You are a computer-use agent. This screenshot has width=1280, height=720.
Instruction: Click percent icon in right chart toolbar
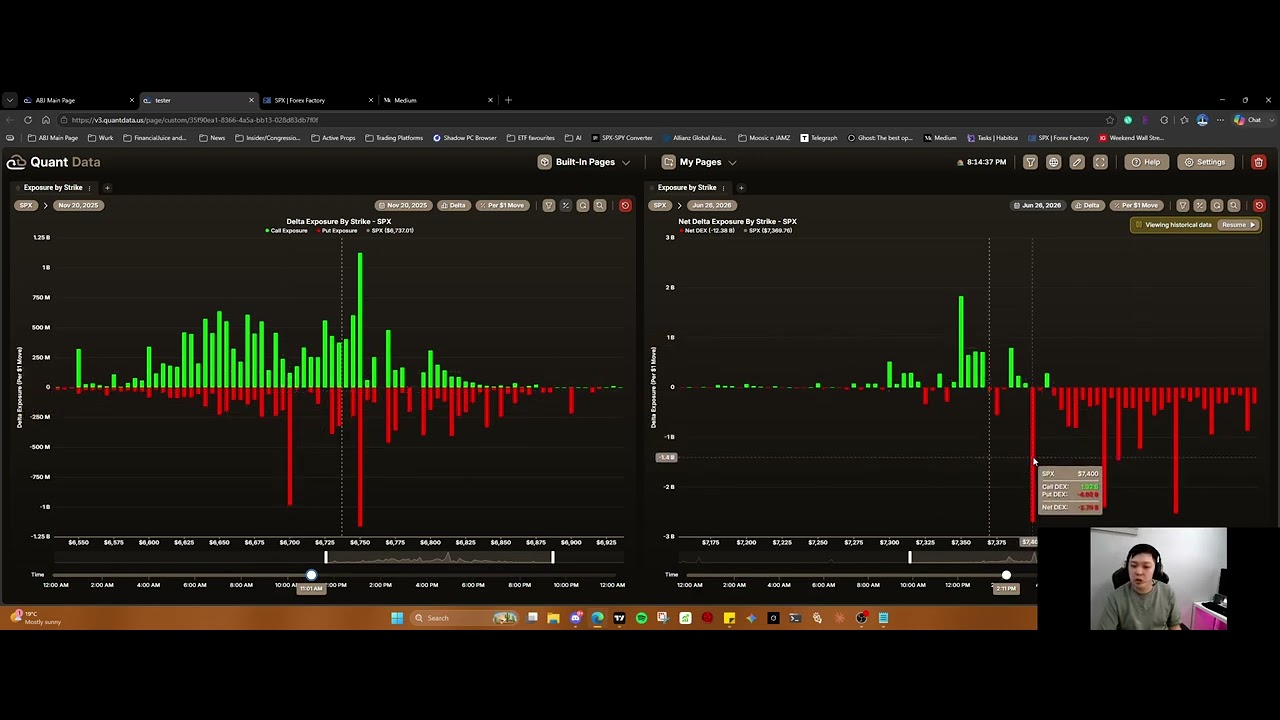1199,205
